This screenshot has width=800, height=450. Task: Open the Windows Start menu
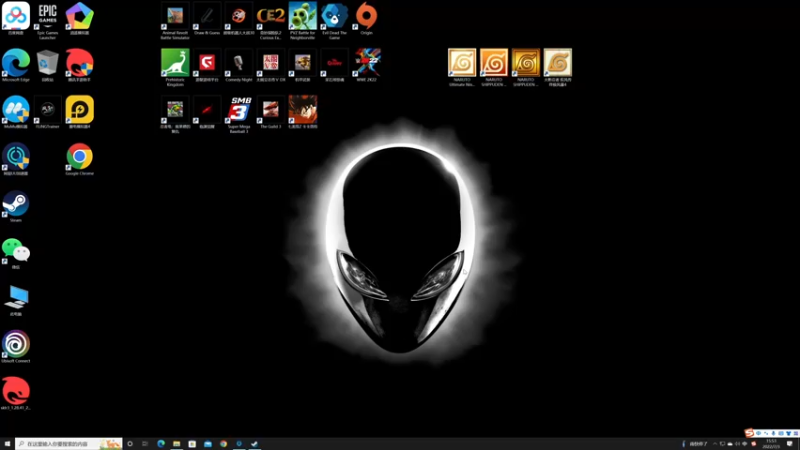tap(7, 444)
